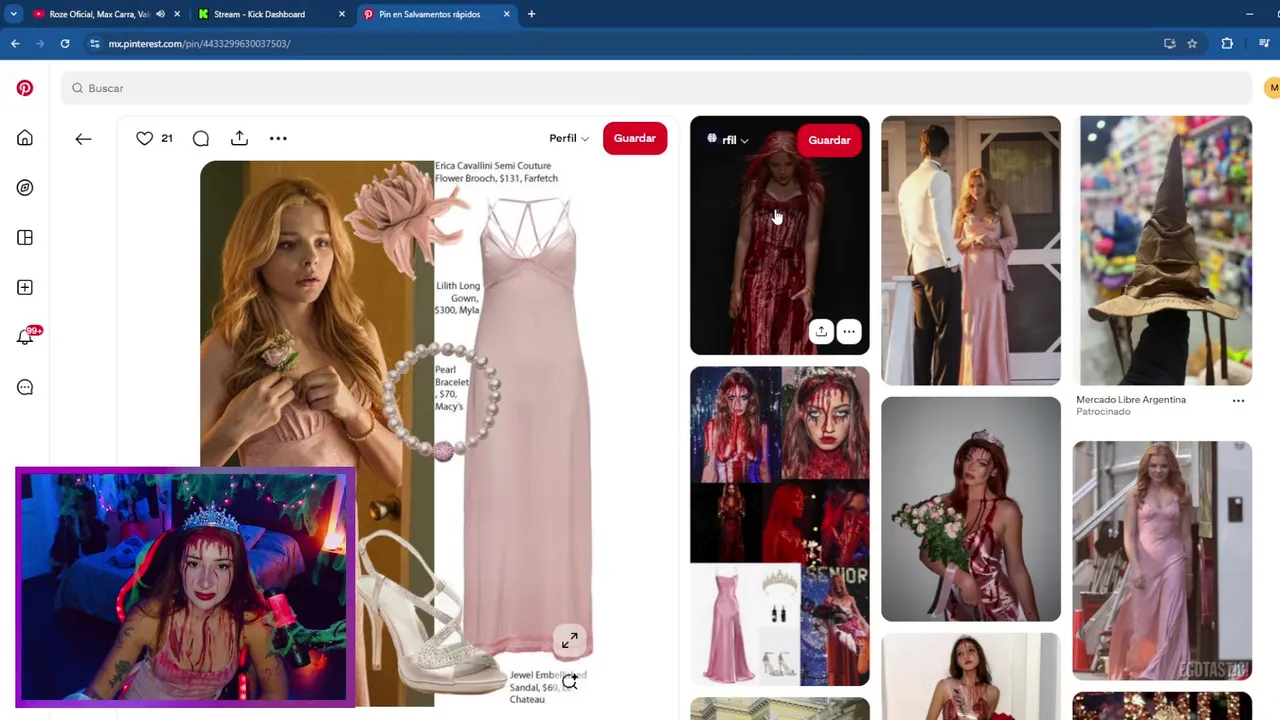Image resolution: width=1280 pixels, height=720 pixels.
Task: Expand main pin image to fullscreen
Action: [569, 641]
